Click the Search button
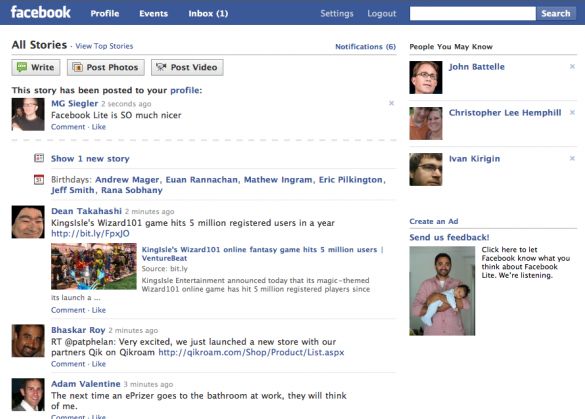Viewport: 585px width, 419px height. tap(556, 13)
